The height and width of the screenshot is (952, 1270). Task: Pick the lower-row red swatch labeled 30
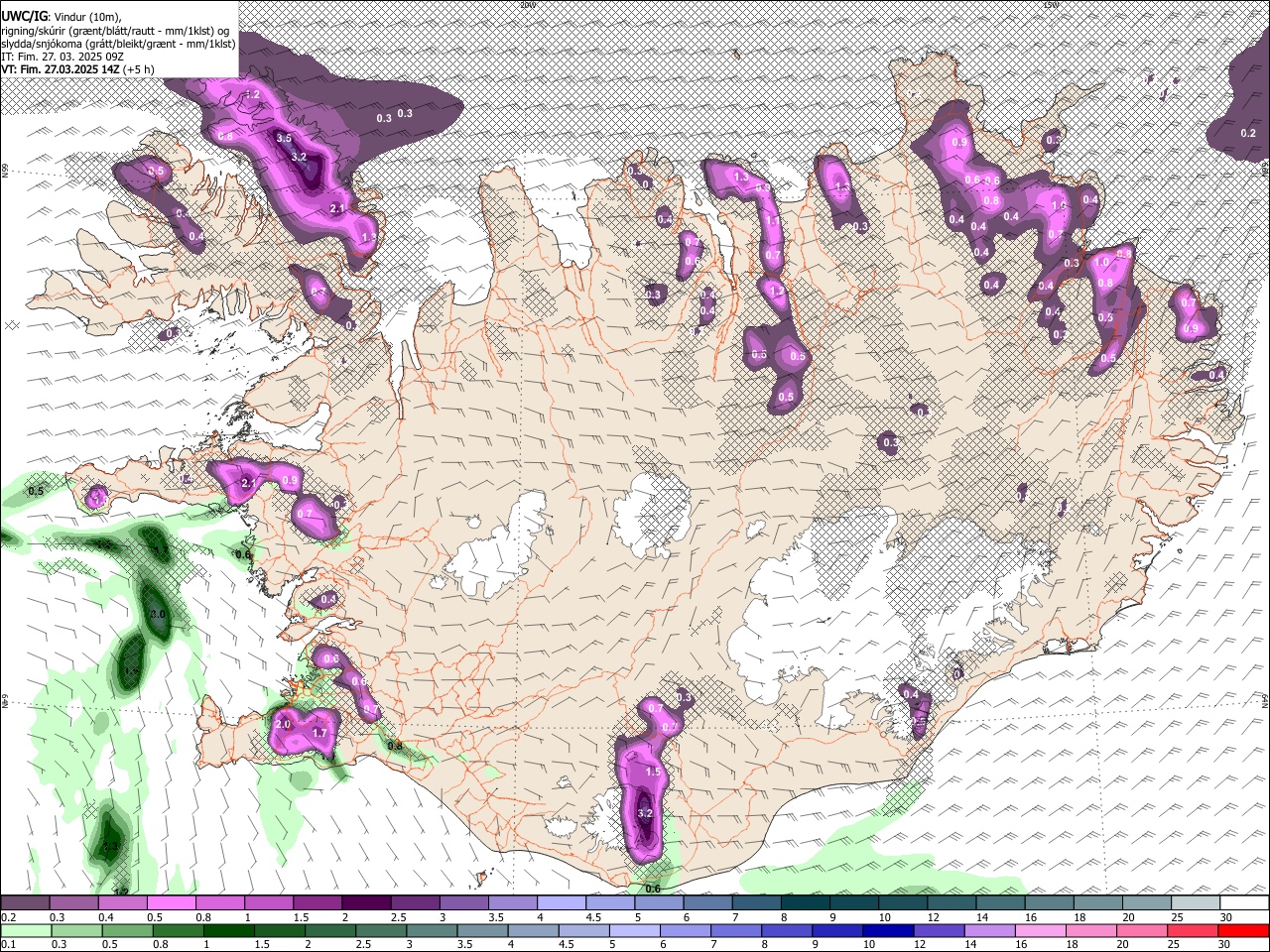point(1245,930)
